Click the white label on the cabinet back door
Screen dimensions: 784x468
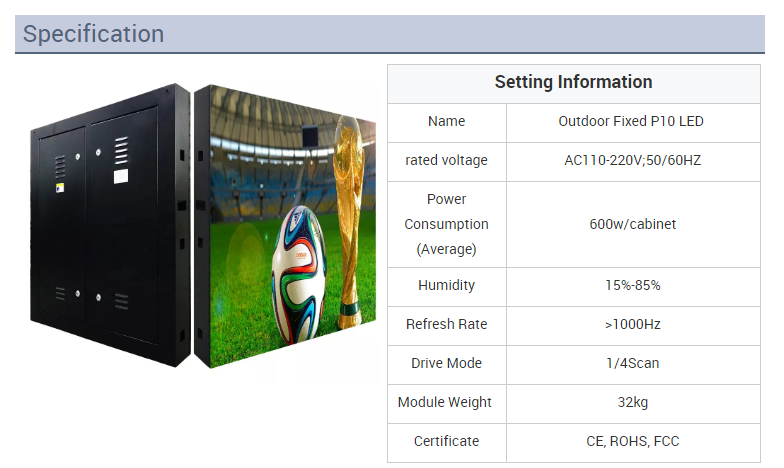point(120,176)
